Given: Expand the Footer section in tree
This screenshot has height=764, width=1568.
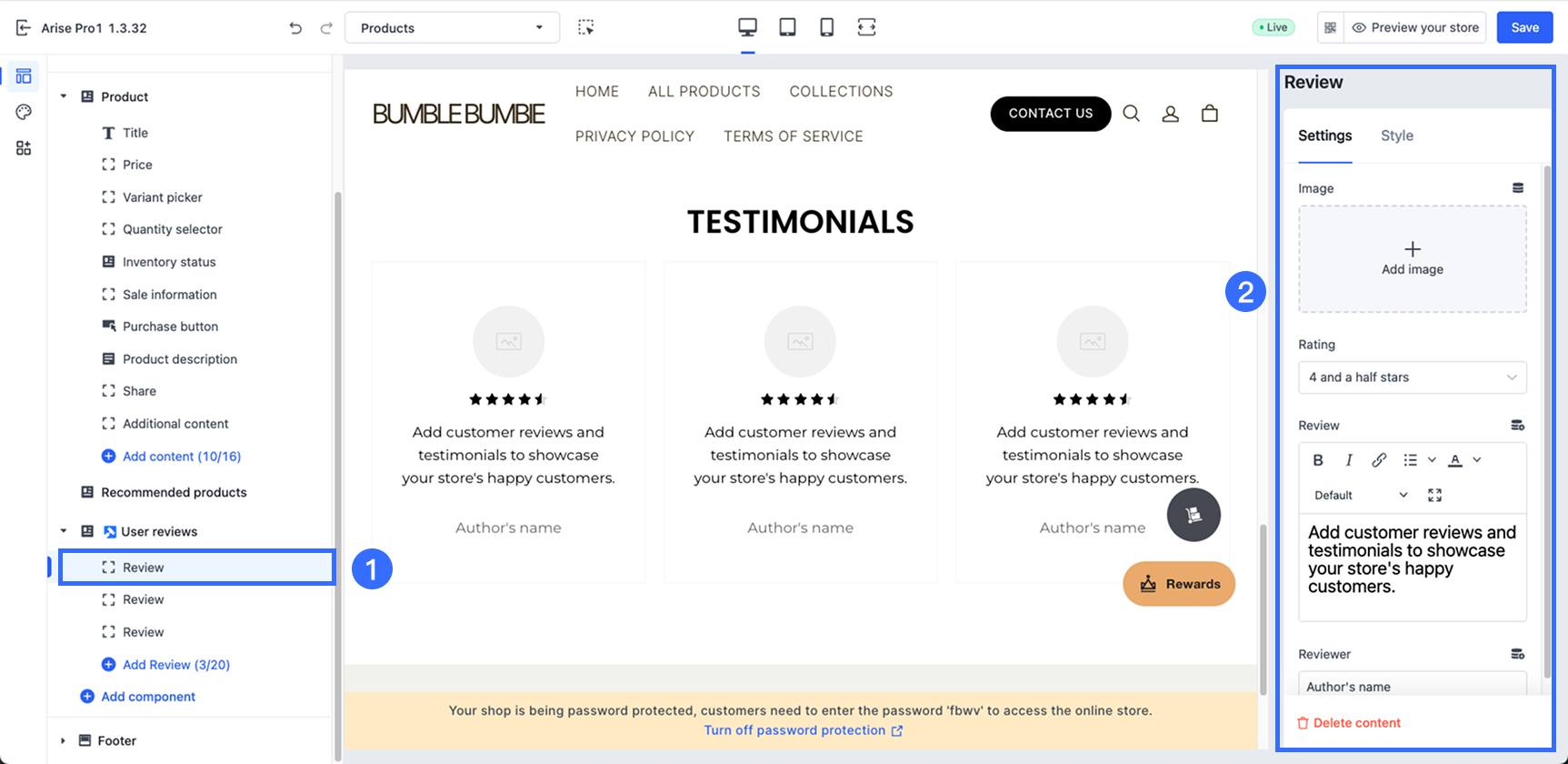Looking at the screenshot, I should pos(64,740).
